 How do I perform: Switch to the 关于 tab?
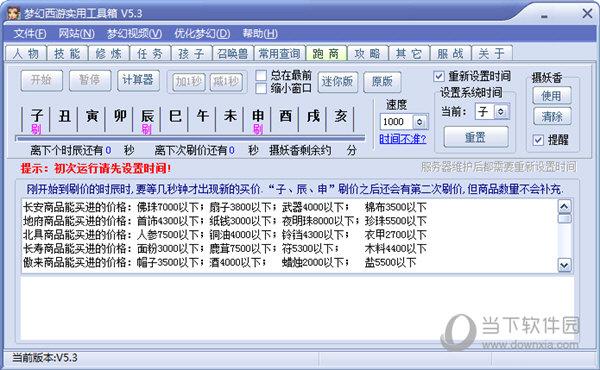[492, 54]
